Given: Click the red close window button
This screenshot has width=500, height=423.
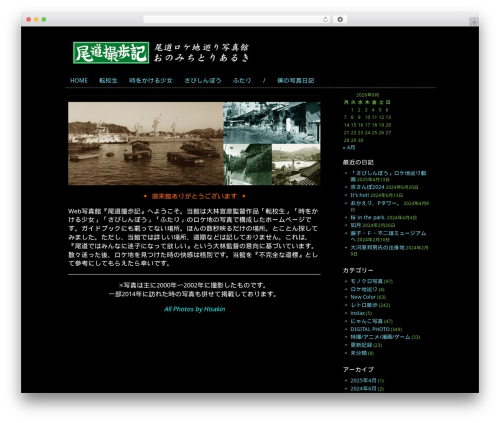Looking at the screenshot, I should (29, 19).
